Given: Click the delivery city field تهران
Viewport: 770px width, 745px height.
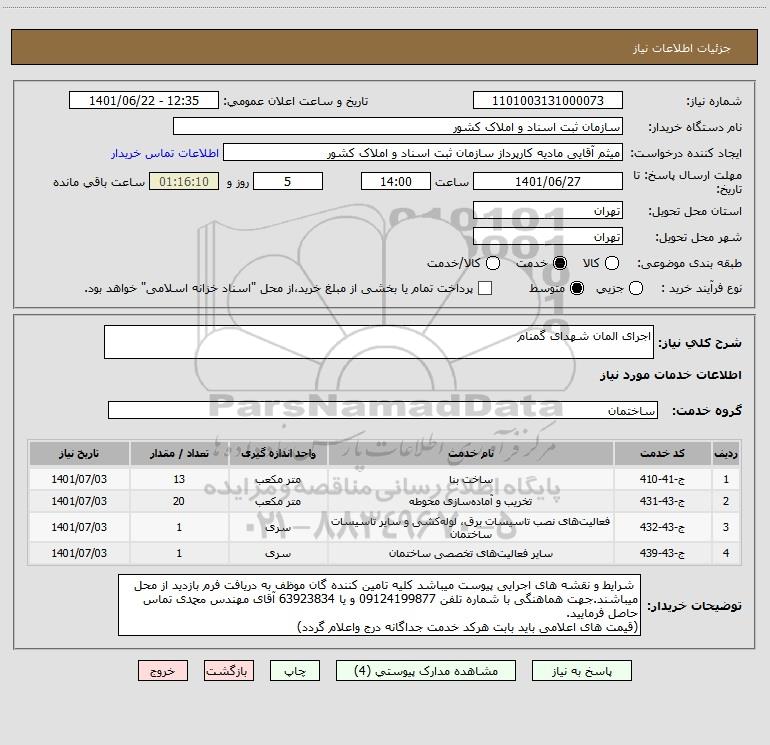Looking at the screenshot, I should point(548,237).
